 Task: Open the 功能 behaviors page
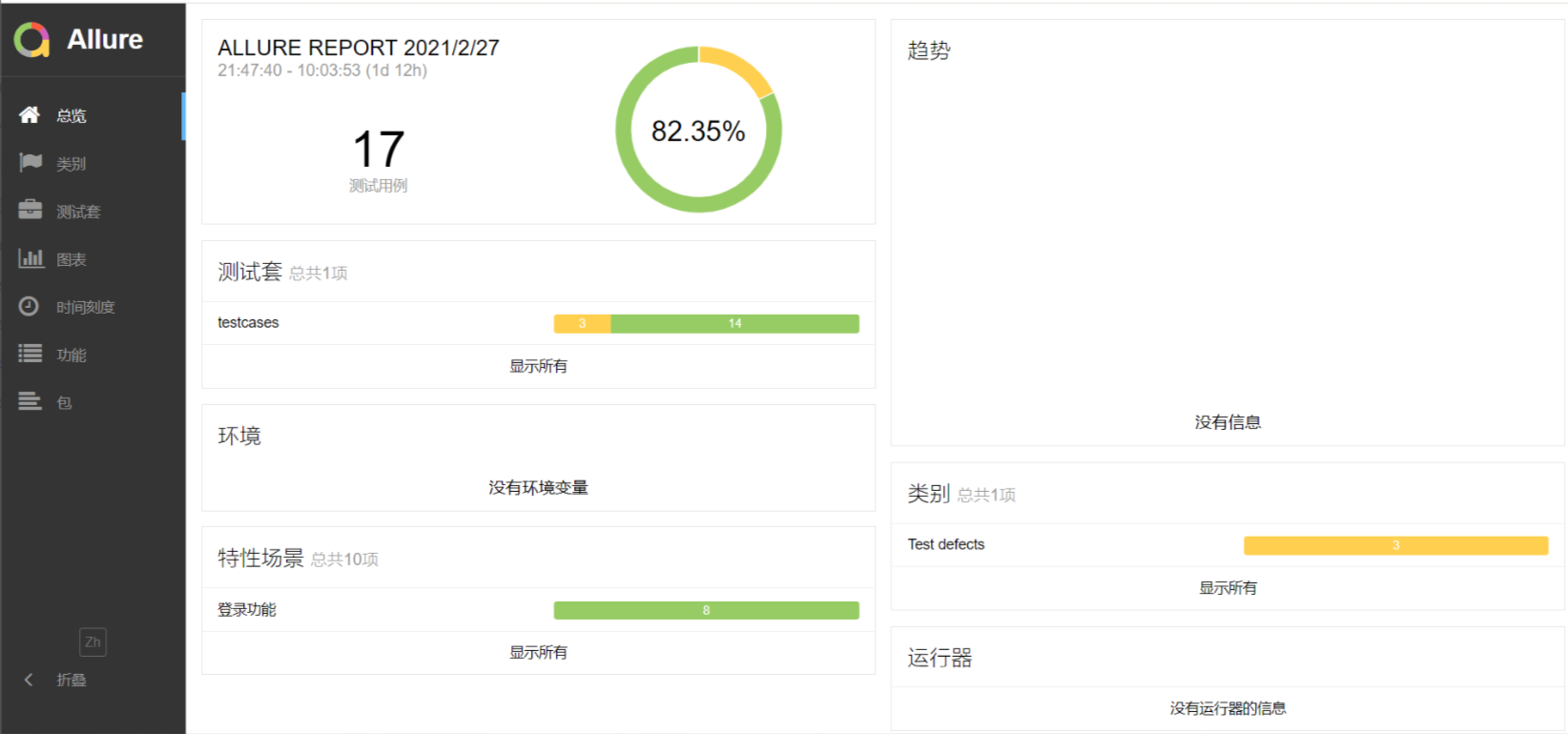pyautogui.click(x=93, y=354)
